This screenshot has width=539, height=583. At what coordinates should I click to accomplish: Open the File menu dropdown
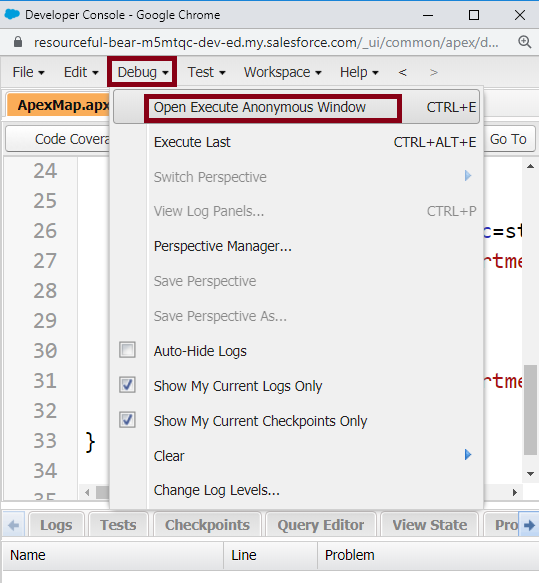coord(28,72)
